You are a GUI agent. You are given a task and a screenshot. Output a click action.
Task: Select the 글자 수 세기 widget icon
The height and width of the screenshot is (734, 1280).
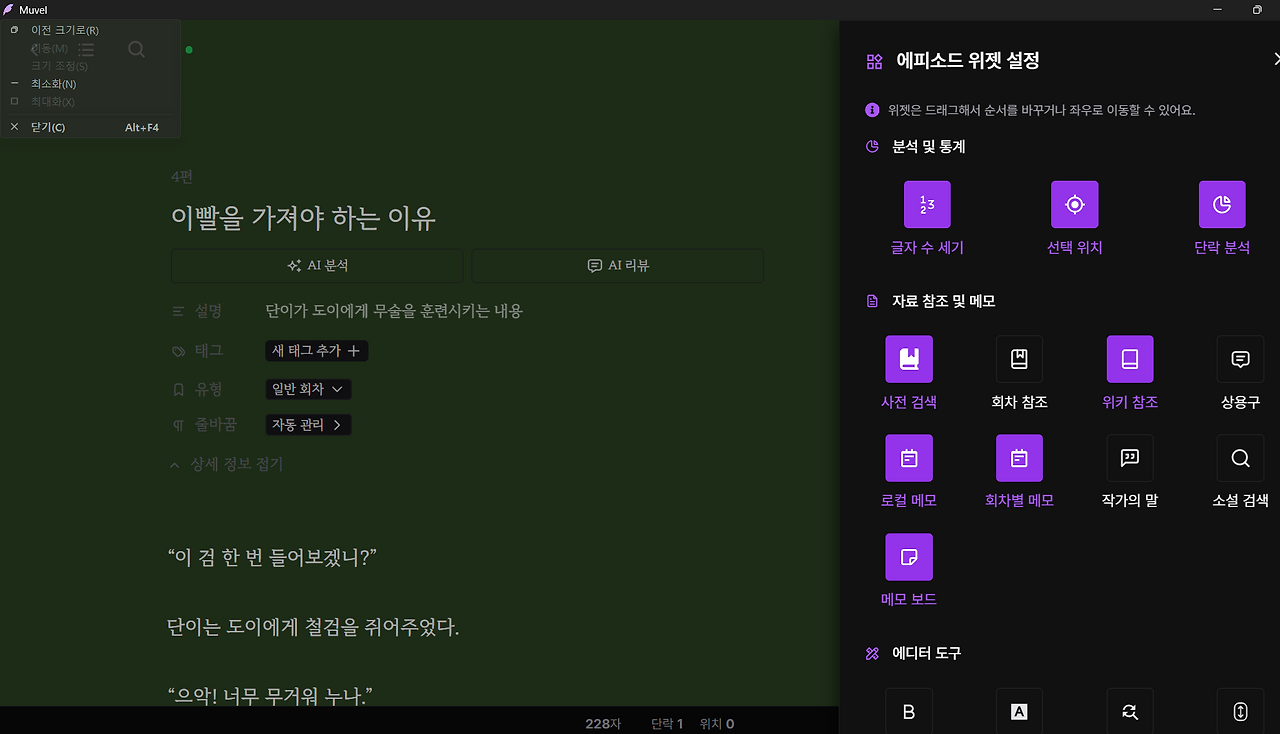click(x=927, y=204)
